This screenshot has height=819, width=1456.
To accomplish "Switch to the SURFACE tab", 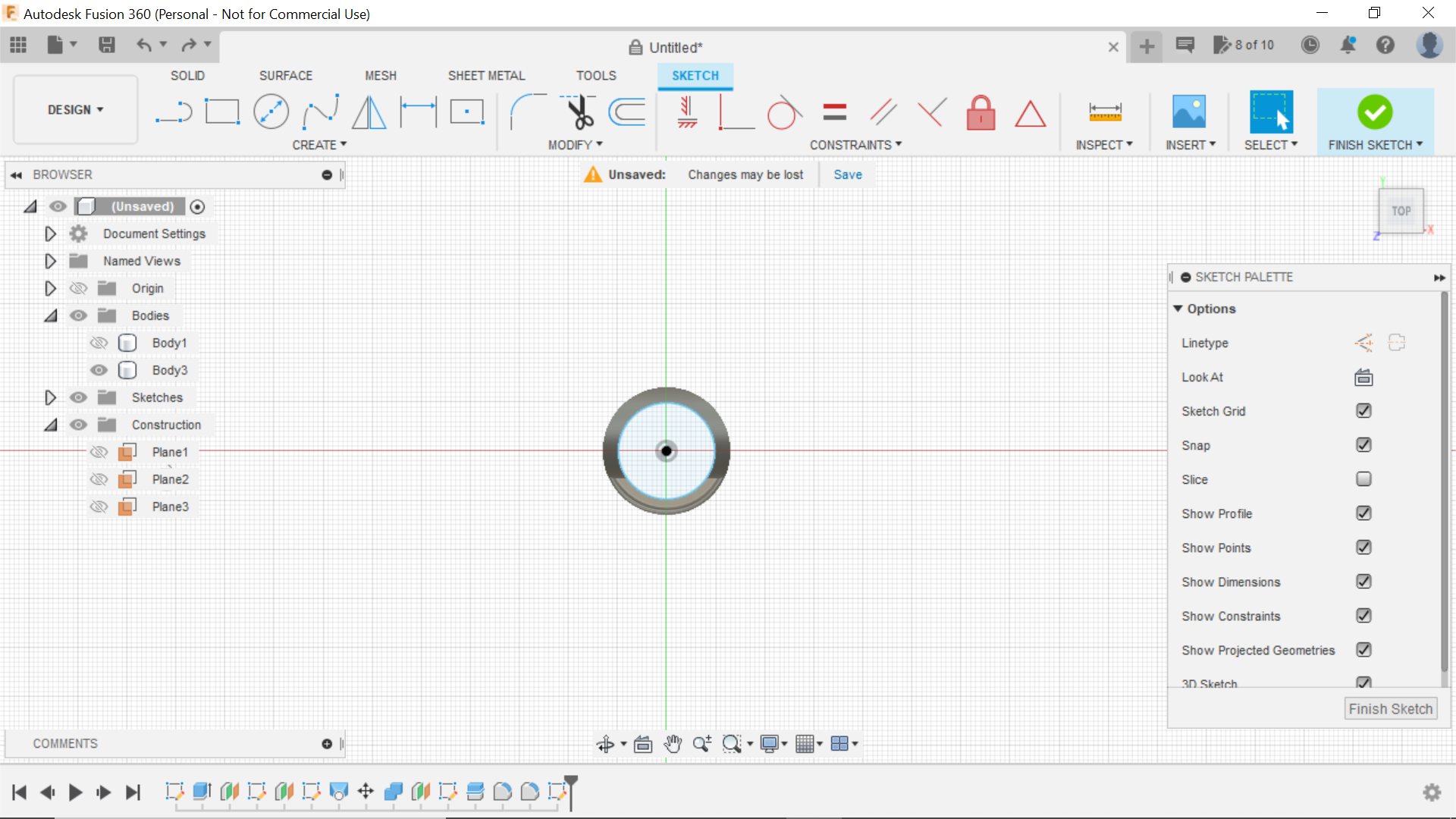I will [x=286, y=75].
